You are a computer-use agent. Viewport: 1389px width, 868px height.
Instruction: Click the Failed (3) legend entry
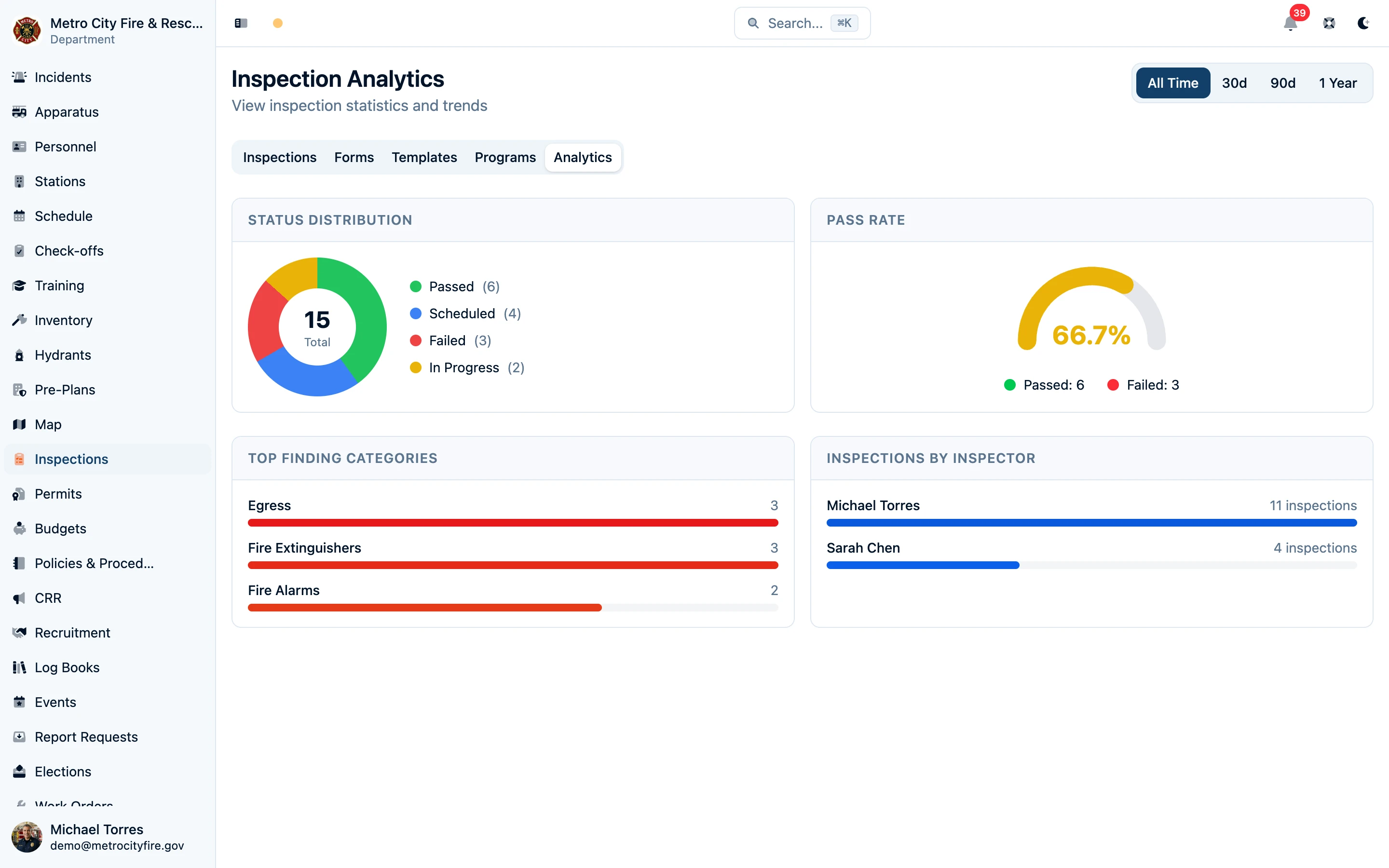(x=450, y=340)
